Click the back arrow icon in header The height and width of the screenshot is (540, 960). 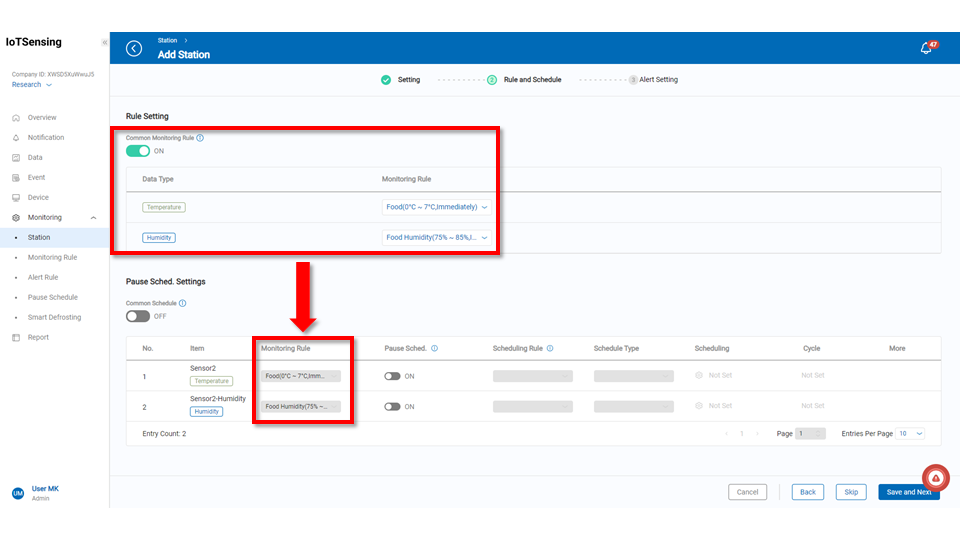pyautogui.click(x=134, y=49)
